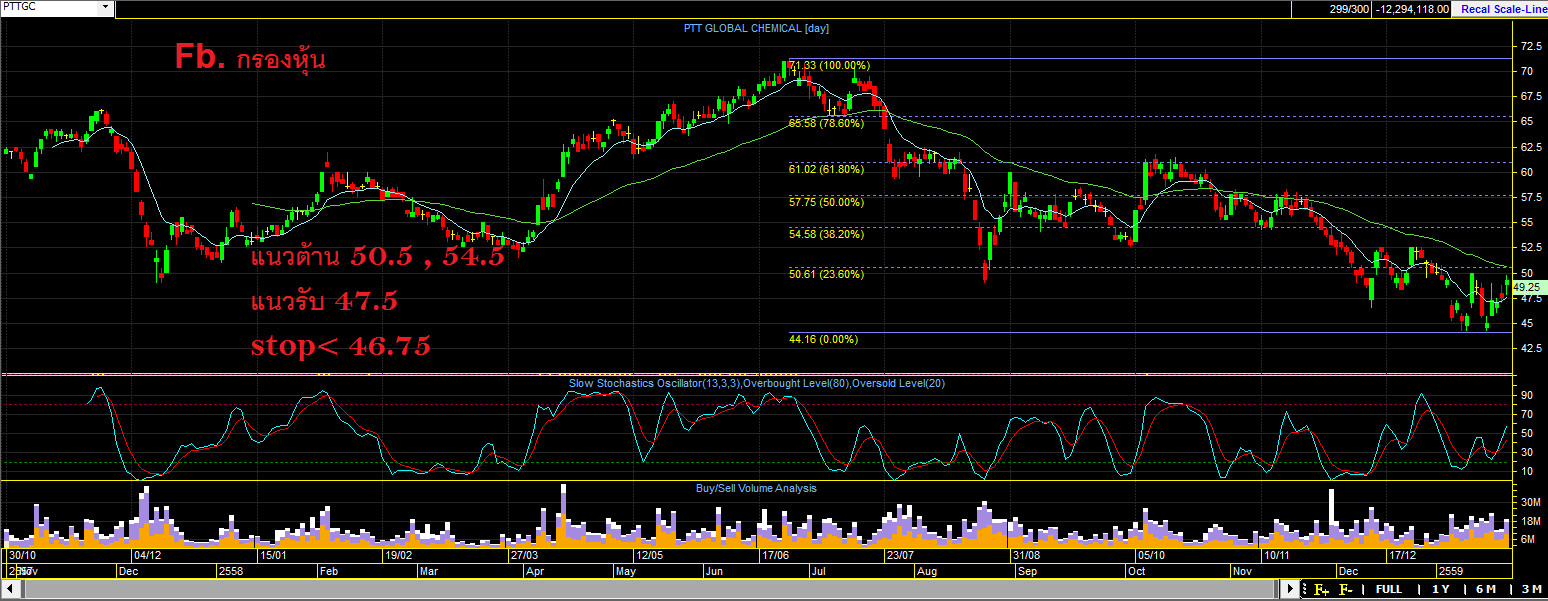
Task: Click the 90 stochastic scale value
Action: pos(1526,395)
